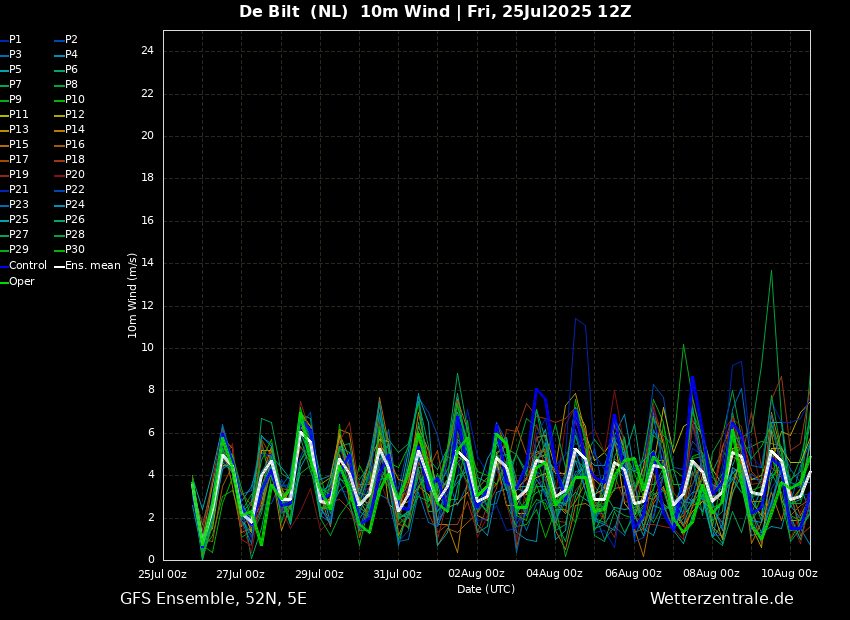Click the 24 value on y-axis
The image size is (850, 620).
(146, 51)
